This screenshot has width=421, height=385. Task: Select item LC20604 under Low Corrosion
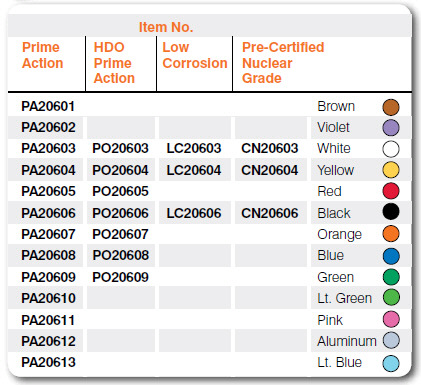194,170
